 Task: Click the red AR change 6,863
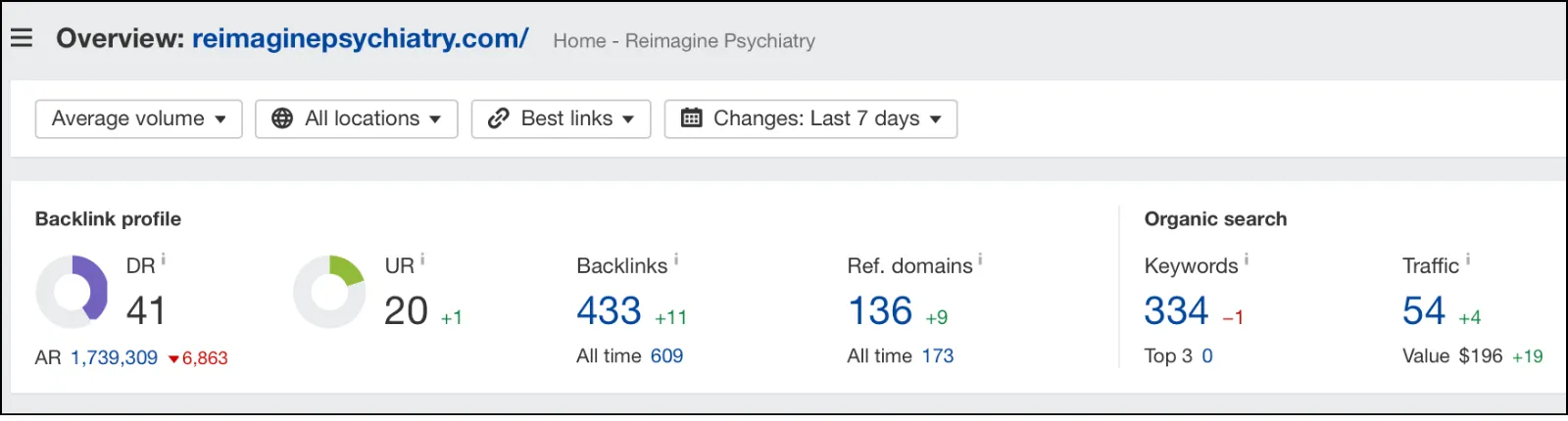click(198, 358)
